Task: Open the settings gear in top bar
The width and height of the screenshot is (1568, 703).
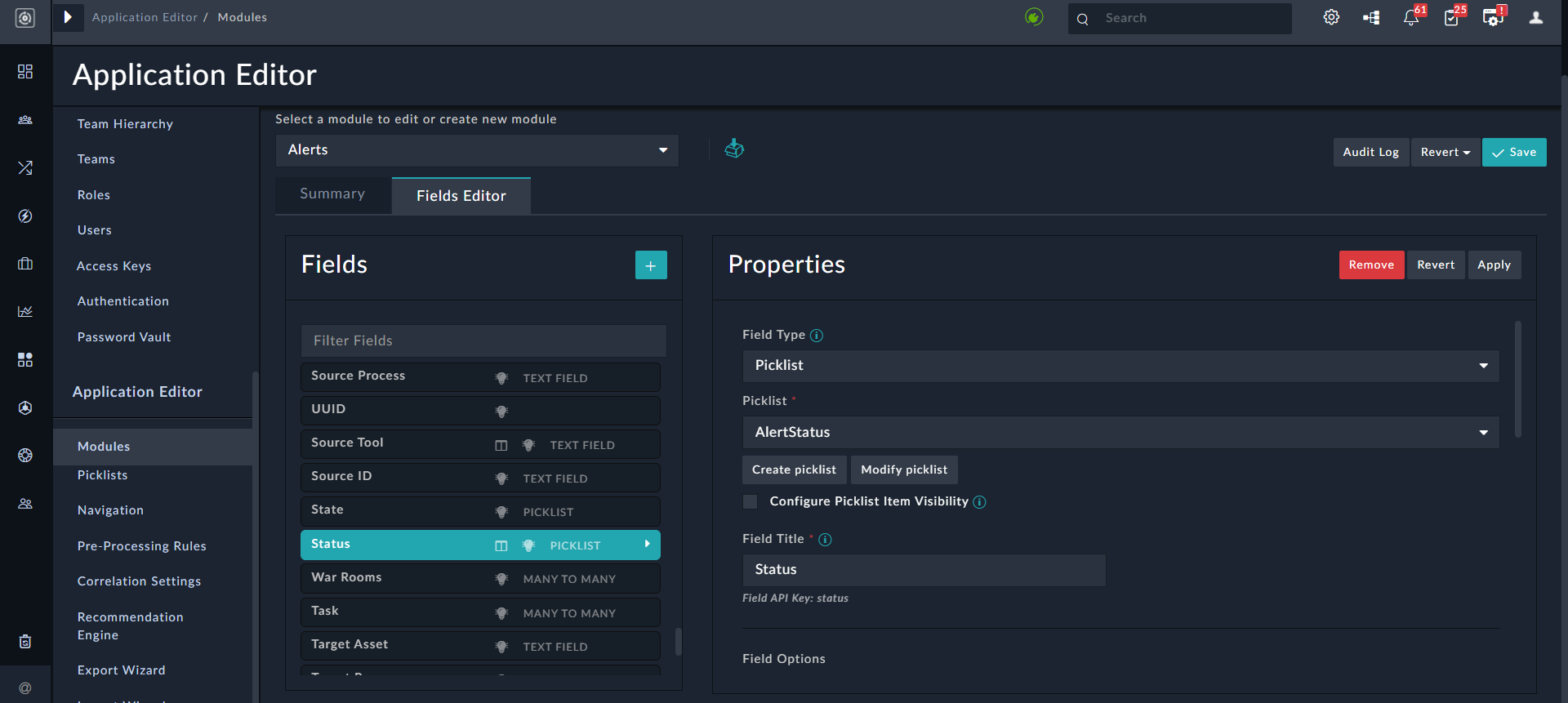Action: click(1331, 17)
